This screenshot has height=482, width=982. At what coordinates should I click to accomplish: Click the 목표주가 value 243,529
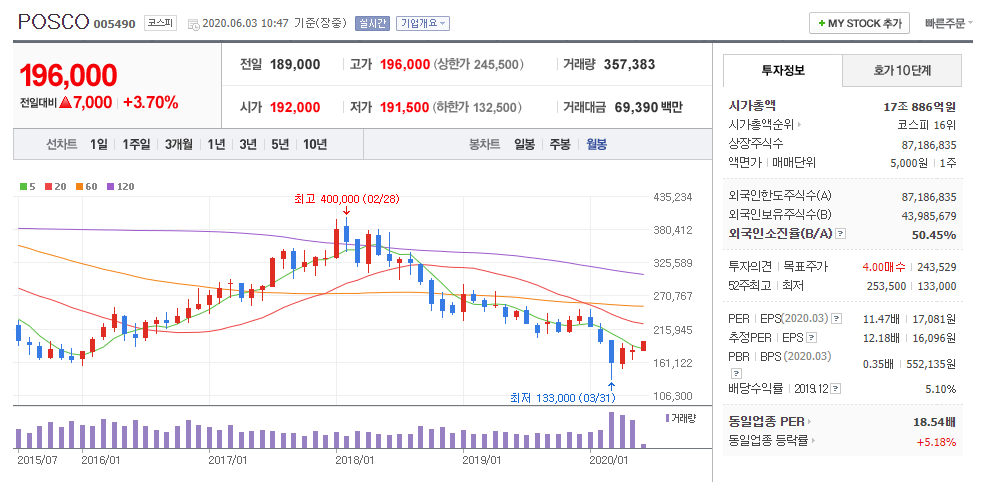click(x=937, y=267)
